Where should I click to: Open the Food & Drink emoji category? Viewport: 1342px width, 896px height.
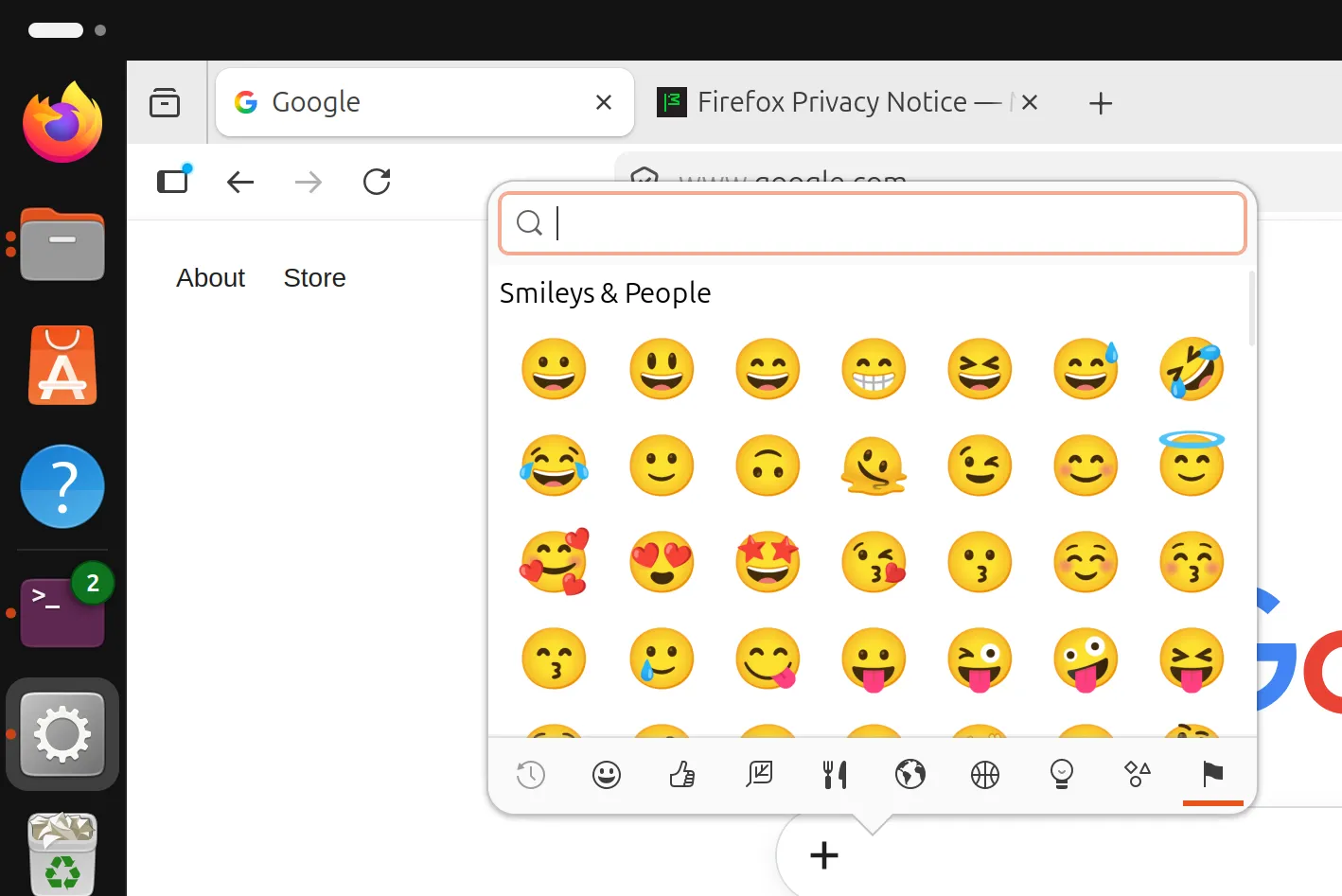click(x=834, y=775)
